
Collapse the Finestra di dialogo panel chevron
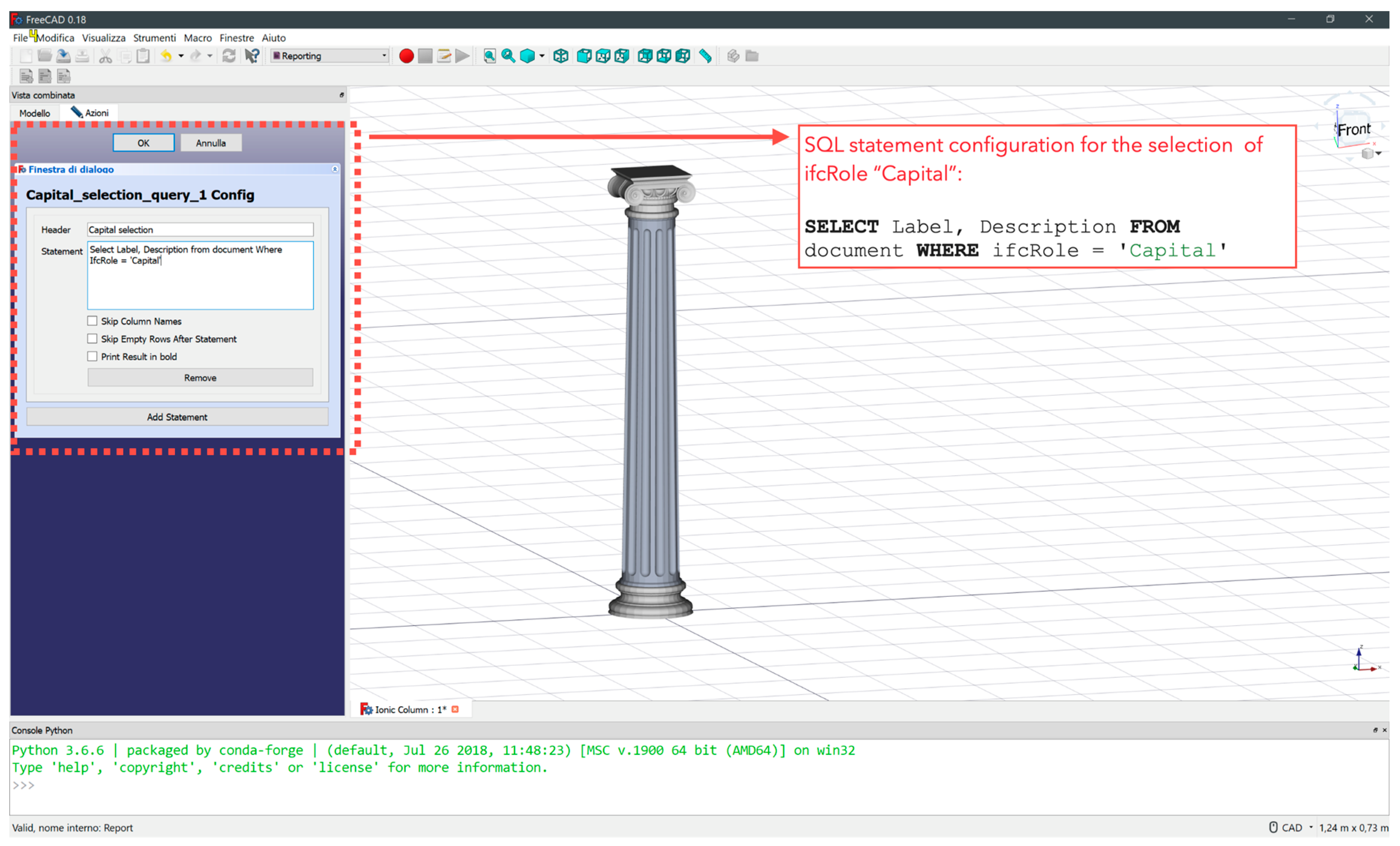pyautogui.click(x=335, y=169)
